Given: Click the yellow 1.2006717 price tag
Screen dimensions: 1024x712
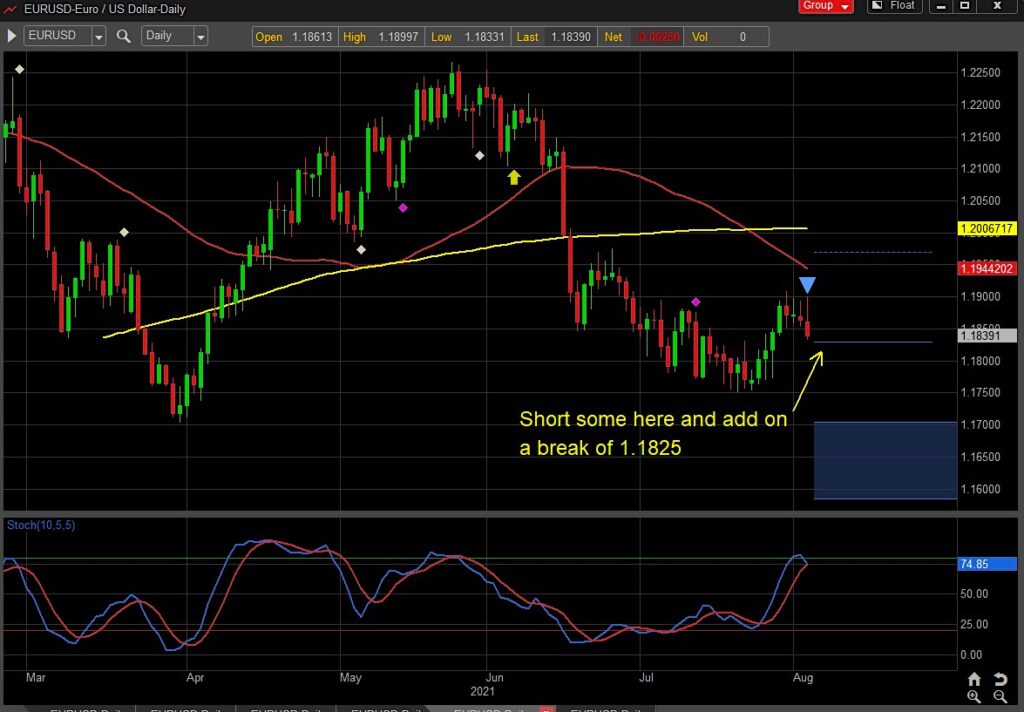Looking at the screenshot, I should pyautogui.click(x=987, y=229).
